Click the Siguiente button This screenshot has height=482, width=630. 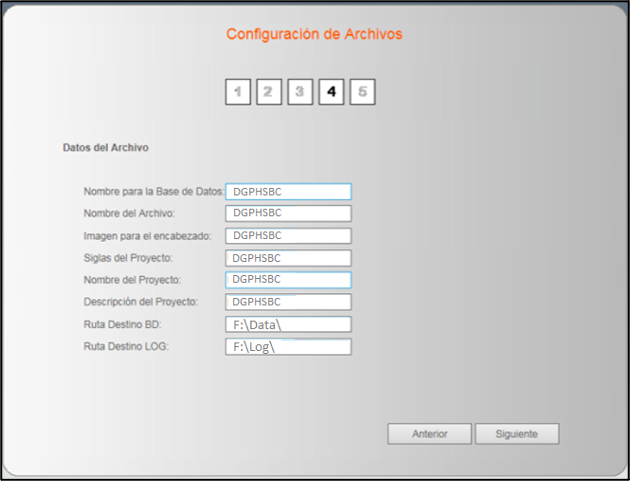coord(516,434)
